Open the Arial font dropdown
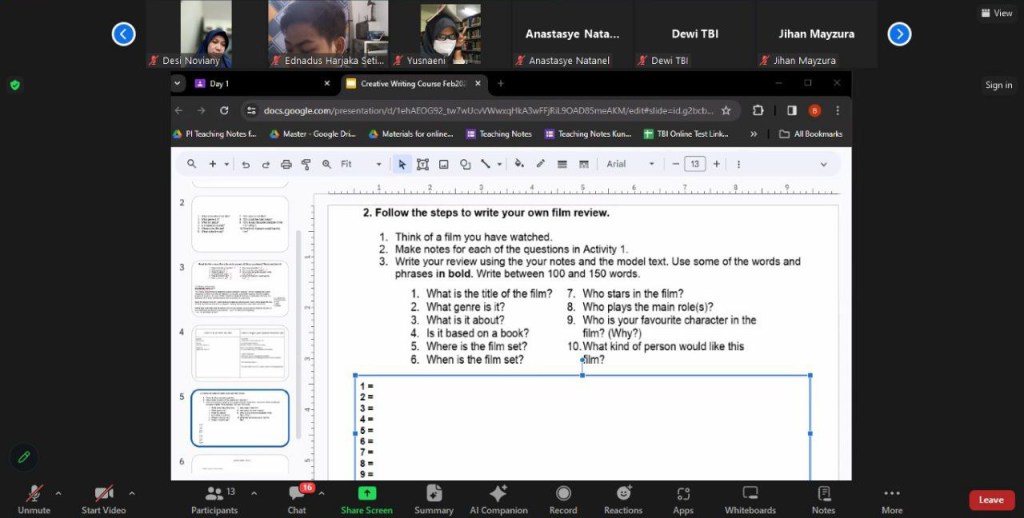This screenshot has height=518, width=1024. pos(631,164)
